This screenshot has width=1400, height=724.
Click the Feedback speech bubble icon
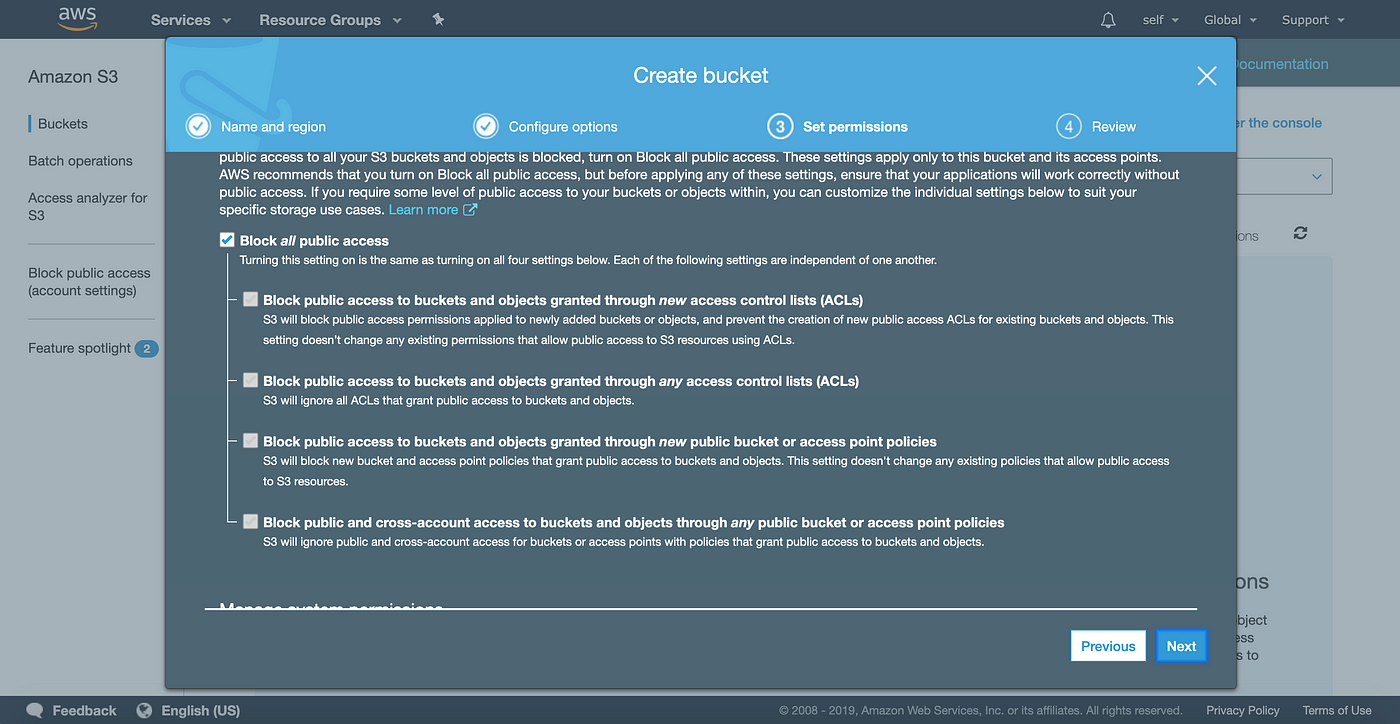35,711
